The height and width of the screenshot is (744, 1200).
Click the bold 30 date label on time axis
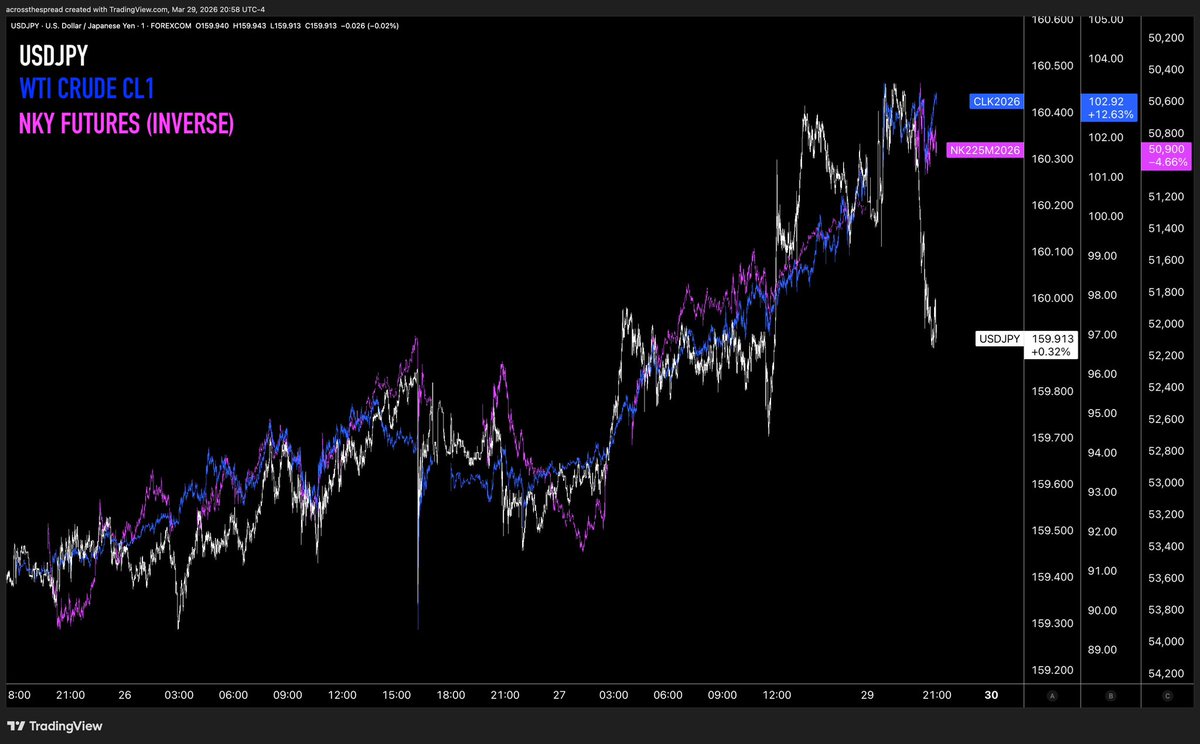991,694
